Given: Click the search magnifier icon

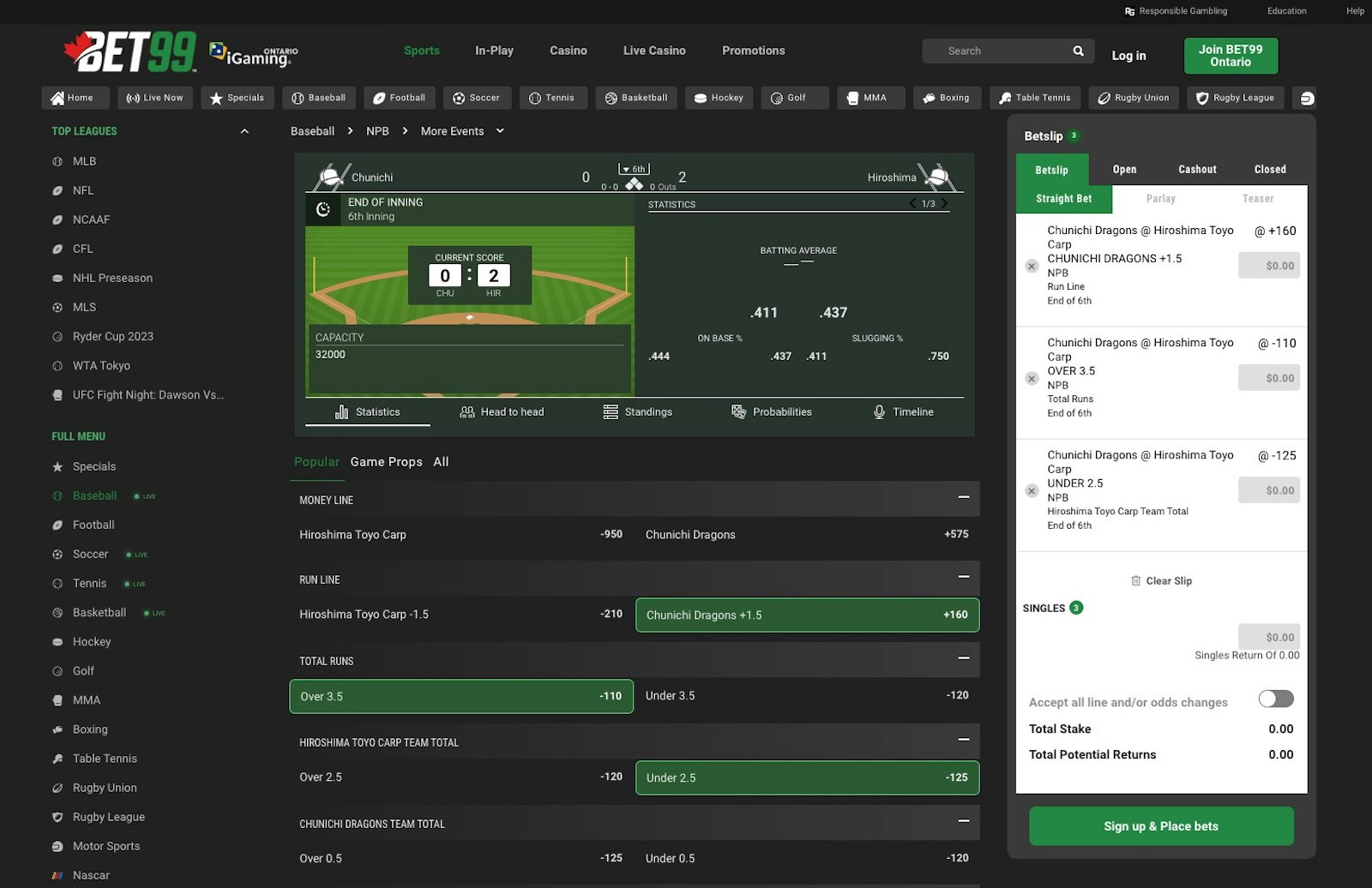Looking at the screenshot, I should click(x=1078, y=51).
